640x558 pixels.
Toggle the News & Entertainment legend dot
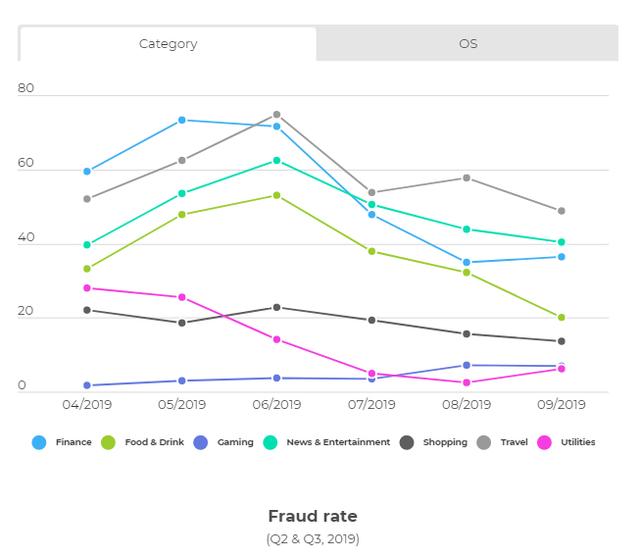pyautogui.click(x=271, y=442)
